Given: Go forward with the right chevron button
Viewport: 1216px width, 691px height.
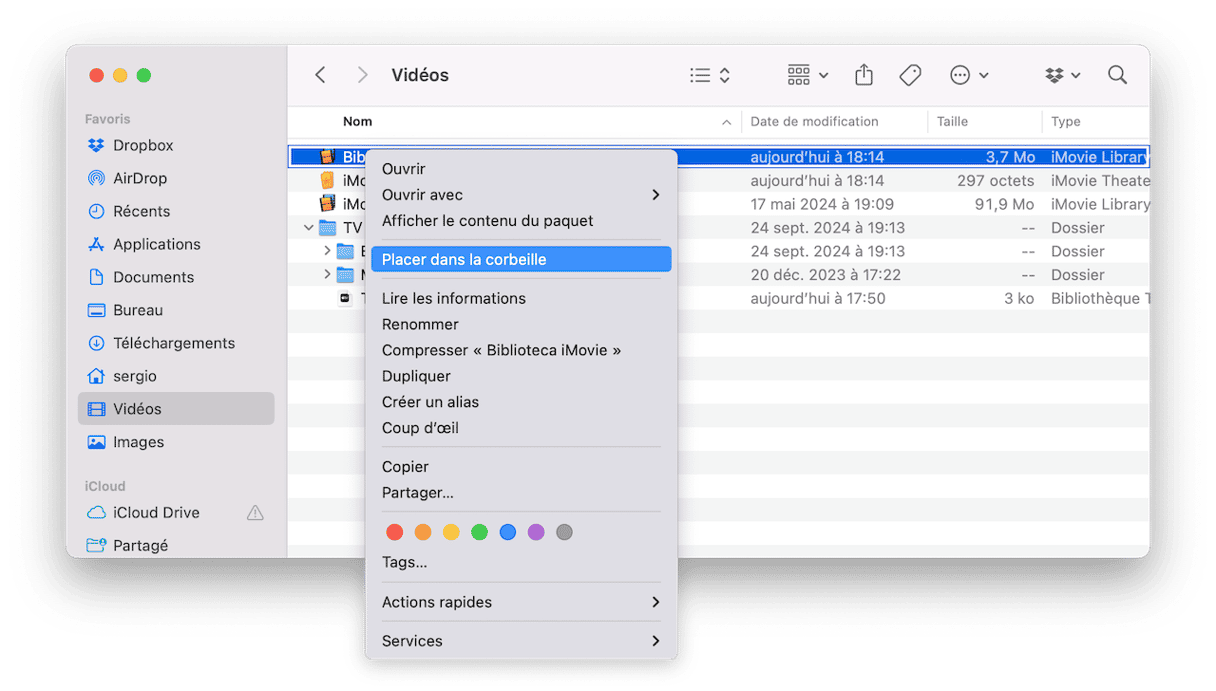Looking at the screenshot, I should tap(362, 75).
